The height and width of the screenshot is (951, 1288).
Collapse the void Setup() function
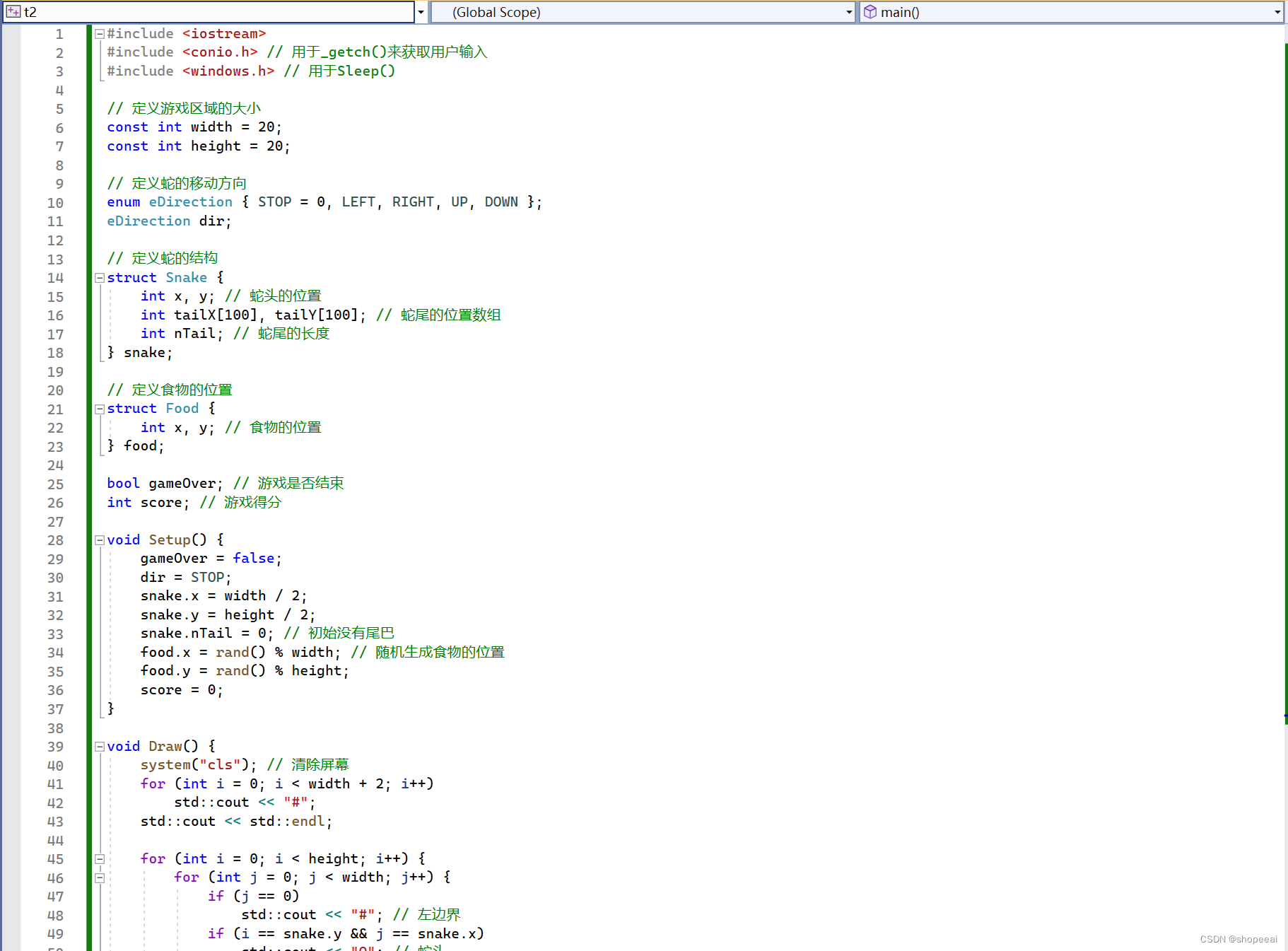[x=100, y=540]
